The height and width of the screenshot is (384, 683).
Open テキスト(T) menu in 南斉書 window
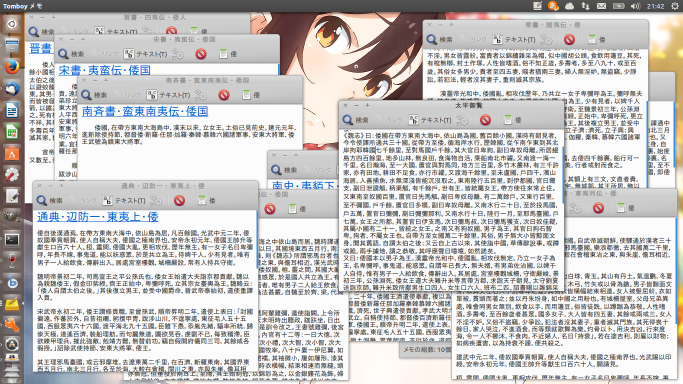(x=169, y=95)
